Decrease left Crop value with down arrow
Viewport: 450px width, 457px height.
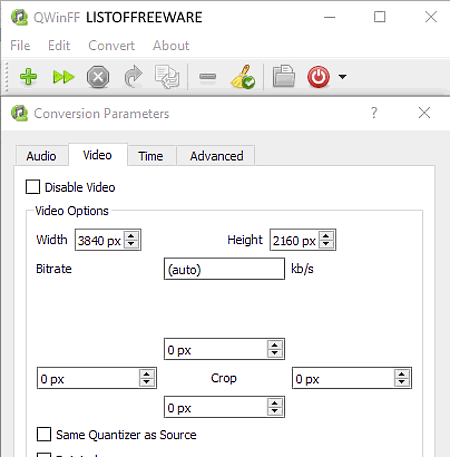tap(147, 382)
